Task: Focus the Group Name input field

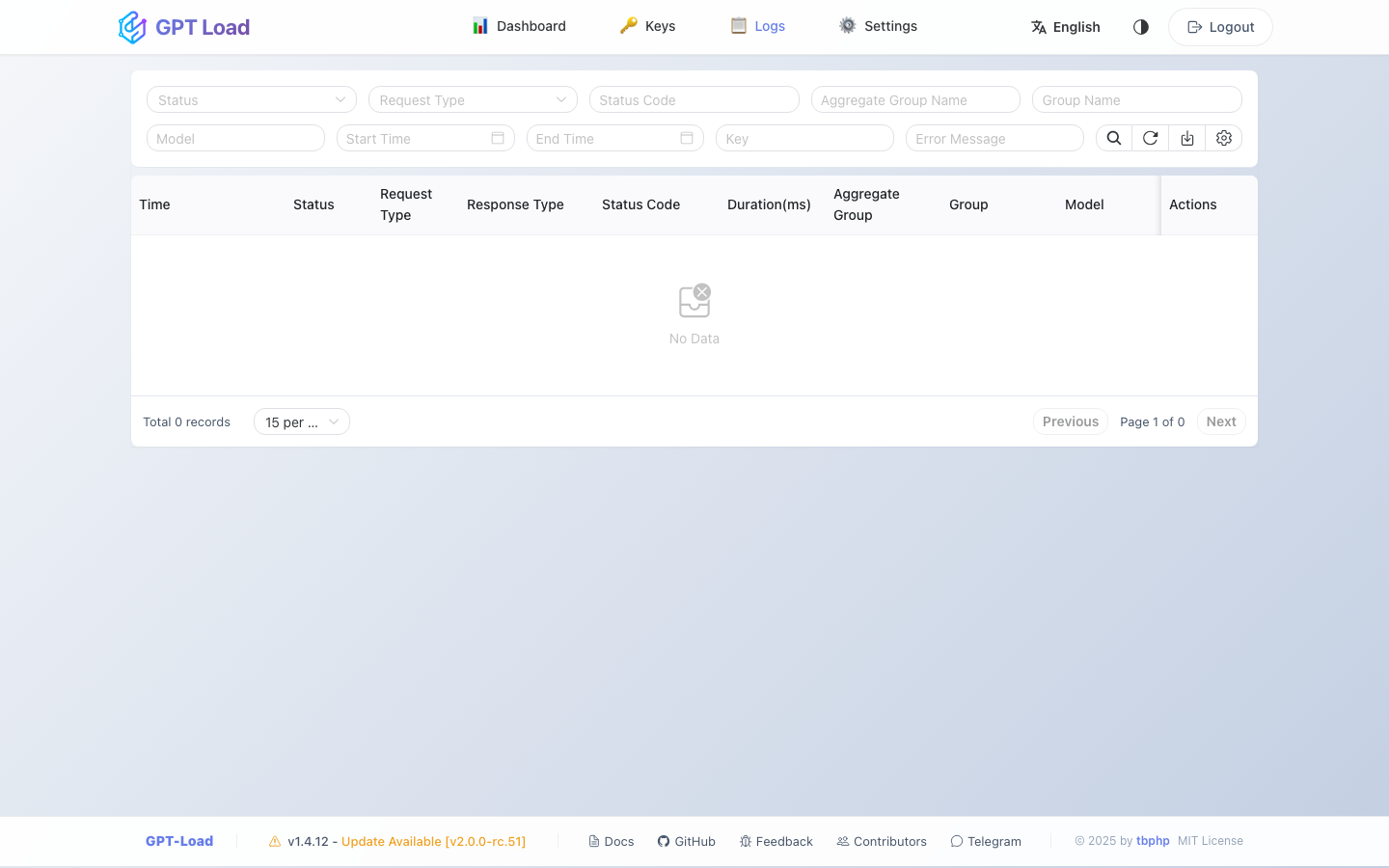Action: 1137,99
